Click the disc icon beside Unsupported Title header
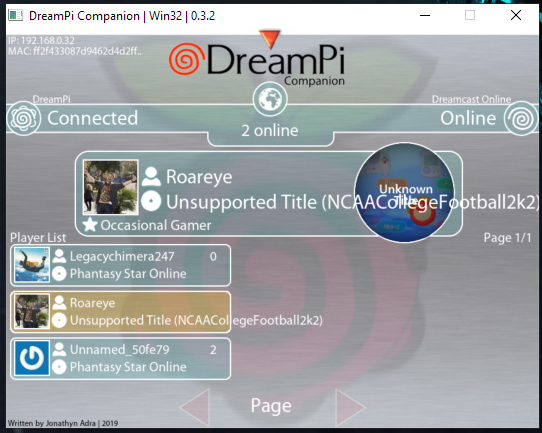Image resolution: width=542 pixels, height=433 pixels. point(151,201)
